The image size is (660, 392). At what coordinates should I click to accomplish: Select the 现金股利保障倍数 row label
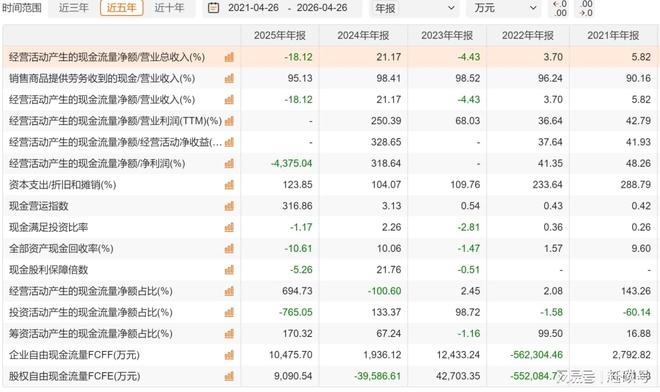point(48,270)
